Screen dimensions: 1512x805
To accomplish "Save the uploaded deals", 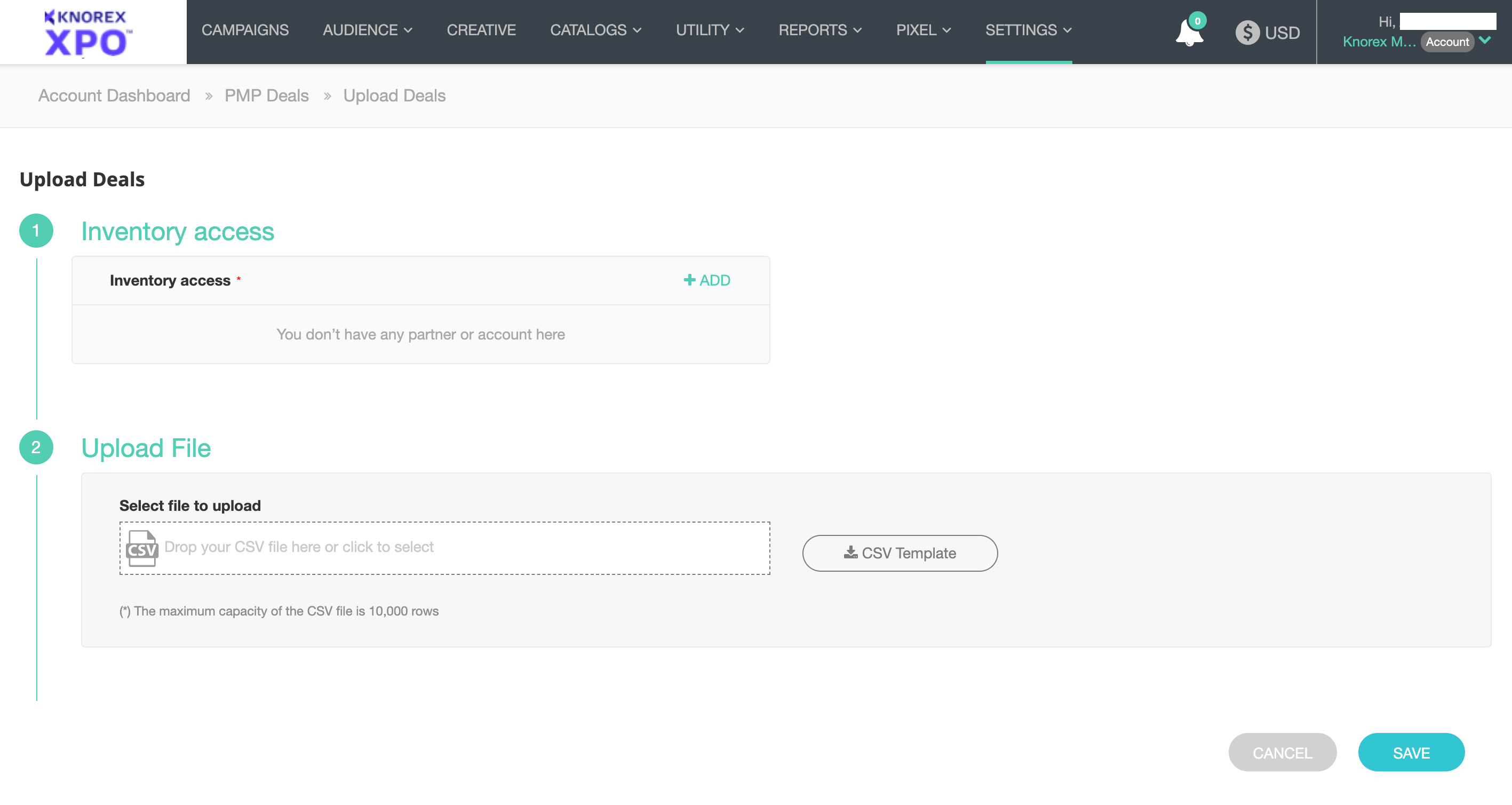I will pos(1411,752).
